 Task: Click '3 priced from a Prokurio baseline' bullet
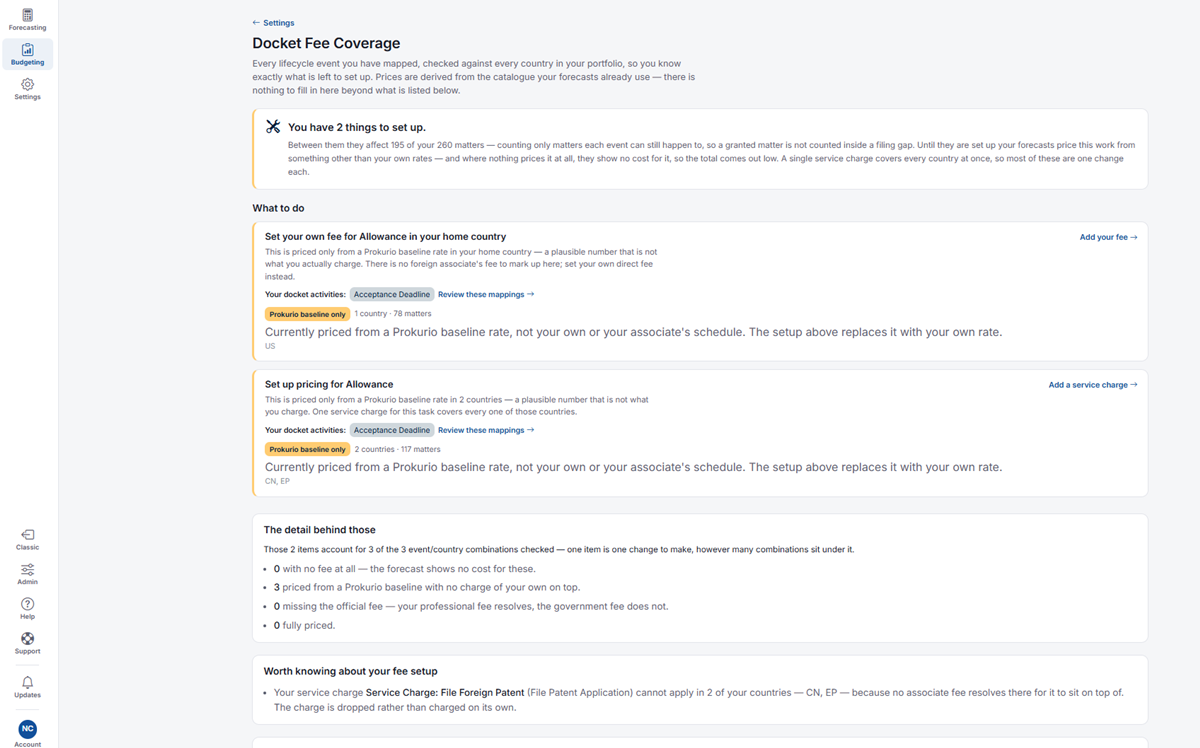[x=427, y=587]
